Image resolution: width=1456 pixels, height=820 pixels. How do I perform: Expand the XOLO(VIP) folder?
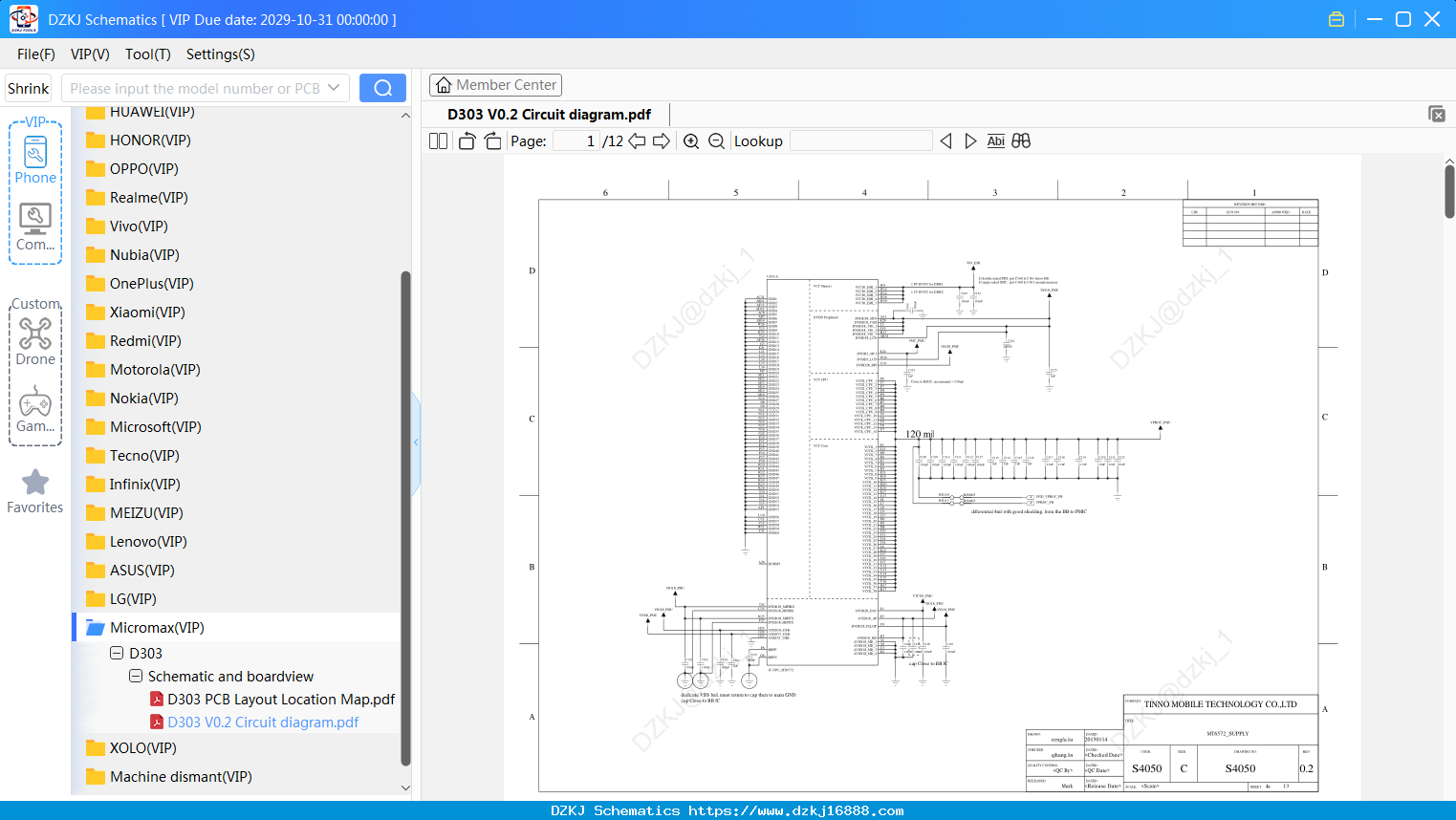131,748
